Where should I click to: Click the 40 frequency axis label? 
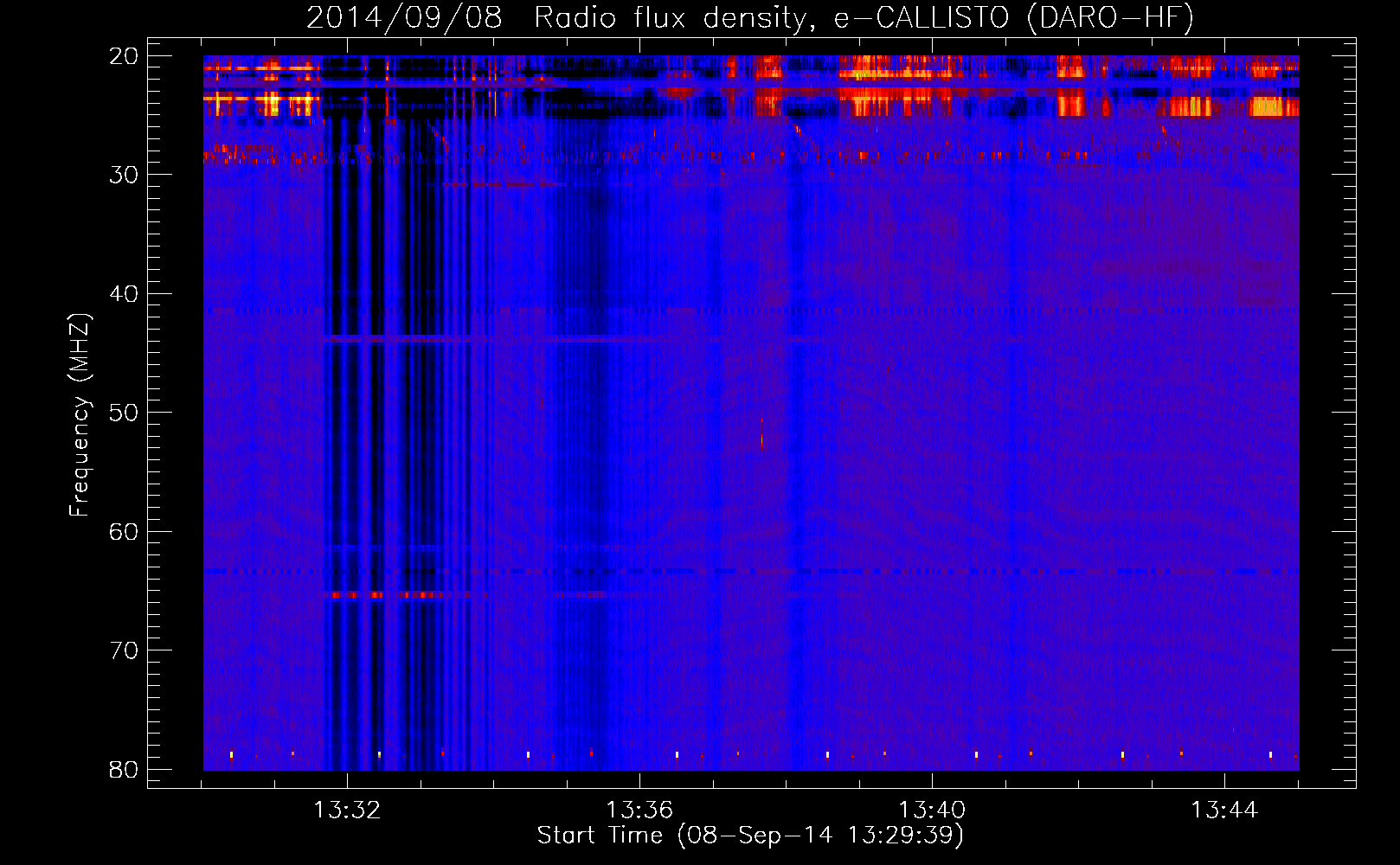124,294
